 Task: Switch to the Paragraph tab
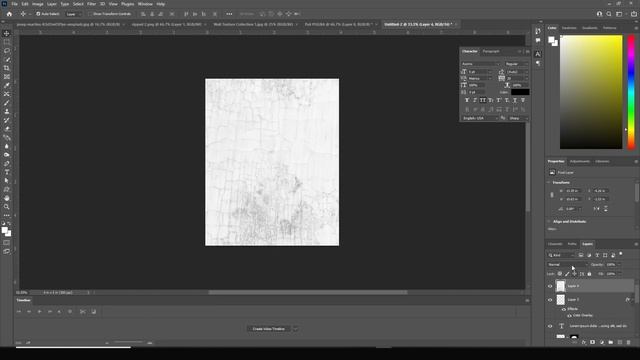pos(491,51)
